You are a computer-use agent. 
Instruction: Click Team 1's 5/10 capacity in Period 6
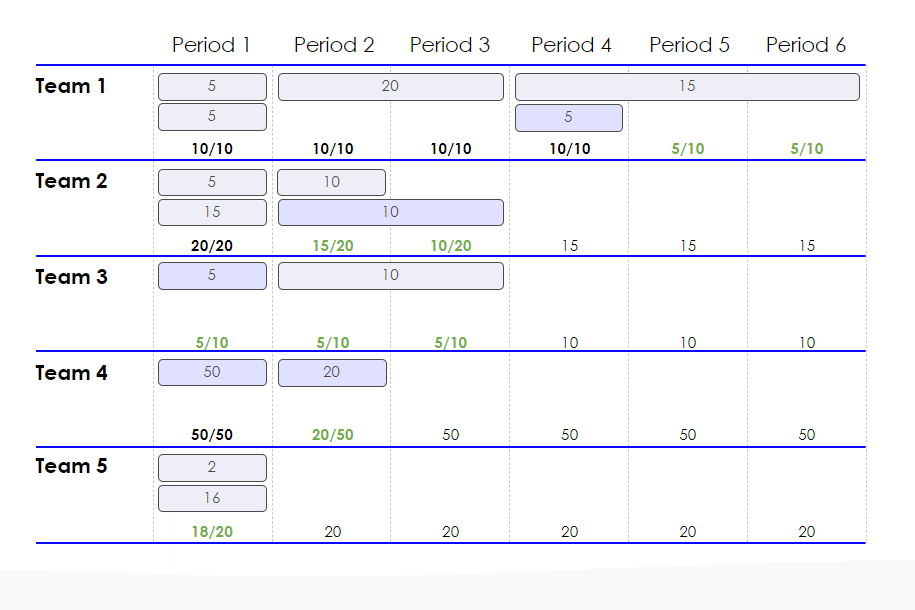click(806, 149)
